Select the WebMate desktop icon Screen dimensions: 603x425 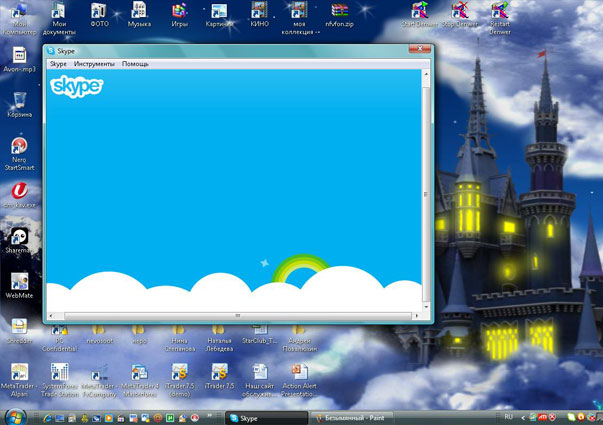point(19,280)
